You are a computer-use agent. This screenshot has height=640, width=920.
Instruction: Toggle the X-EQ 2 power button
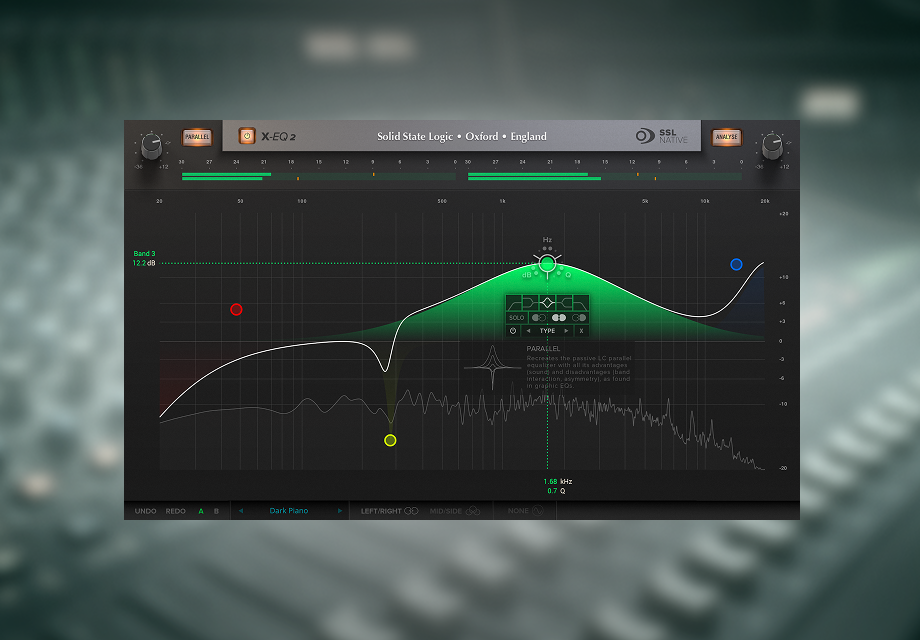click(x=246, y=136)
